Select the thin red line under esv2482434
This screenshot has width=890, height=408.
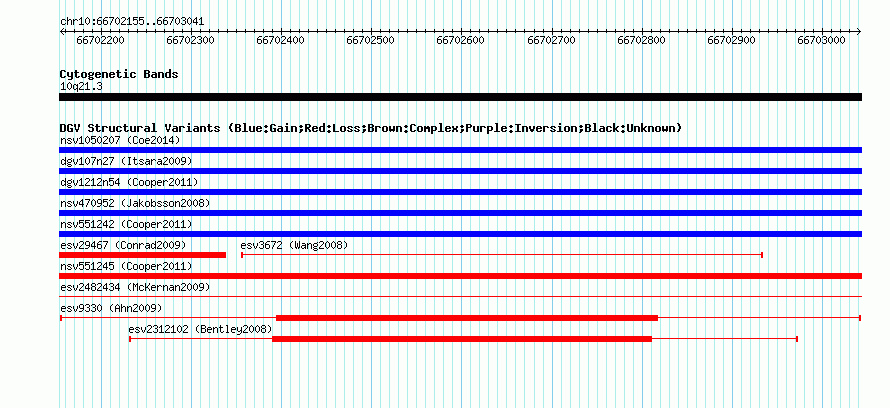pos(460,297)
